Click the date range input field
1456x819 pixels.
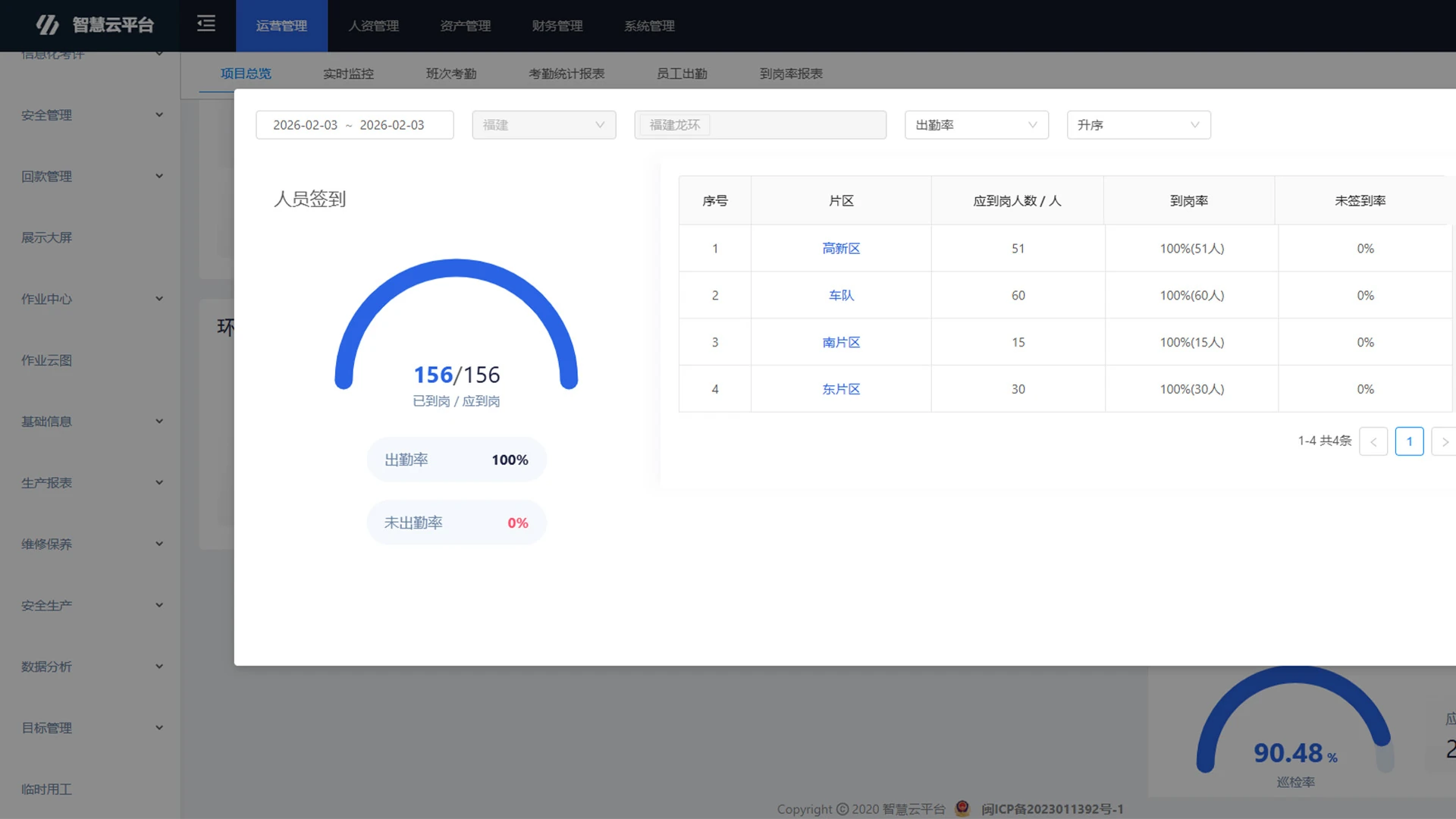pyautogui.click(x=354, y=125)
